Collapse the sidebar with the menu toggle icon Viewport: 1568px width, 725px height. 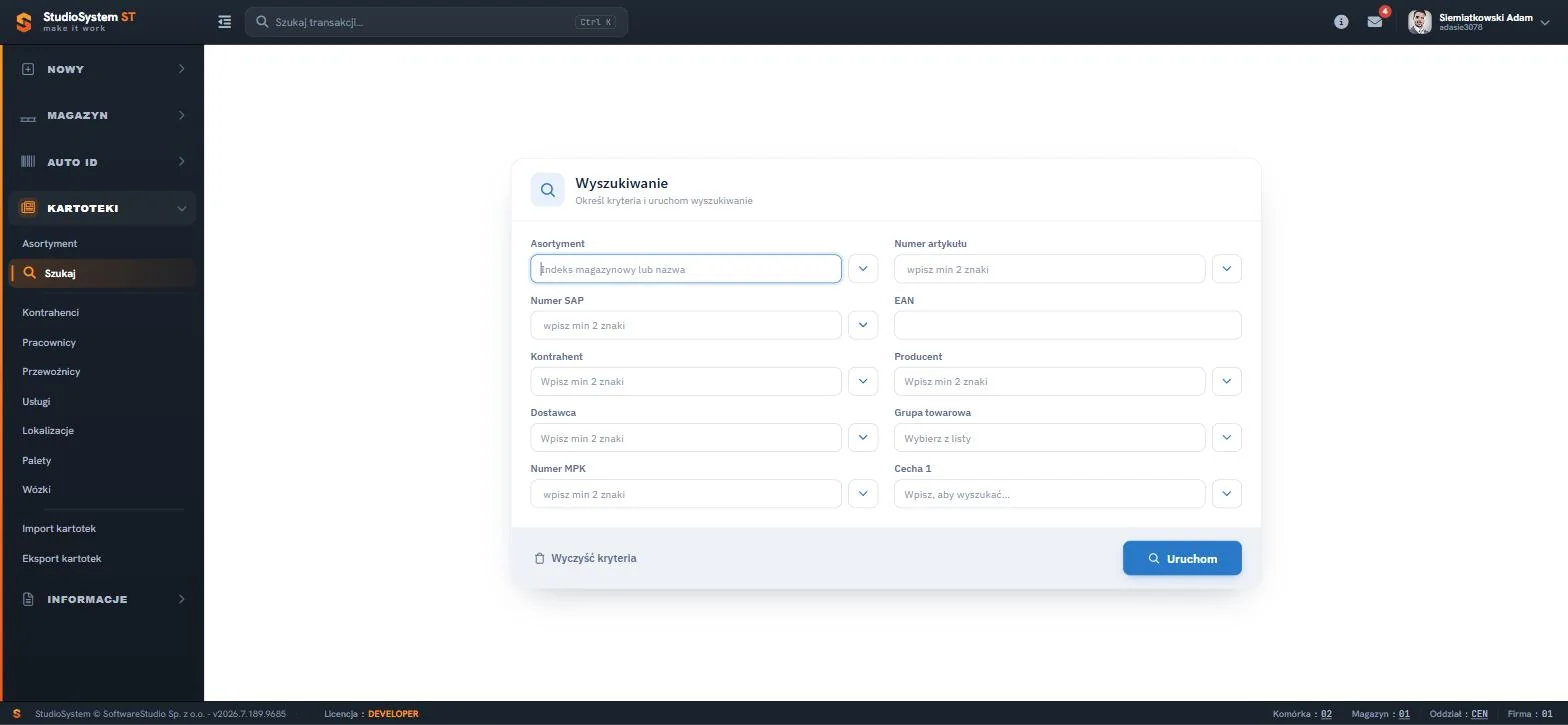[x=224, y=21]
